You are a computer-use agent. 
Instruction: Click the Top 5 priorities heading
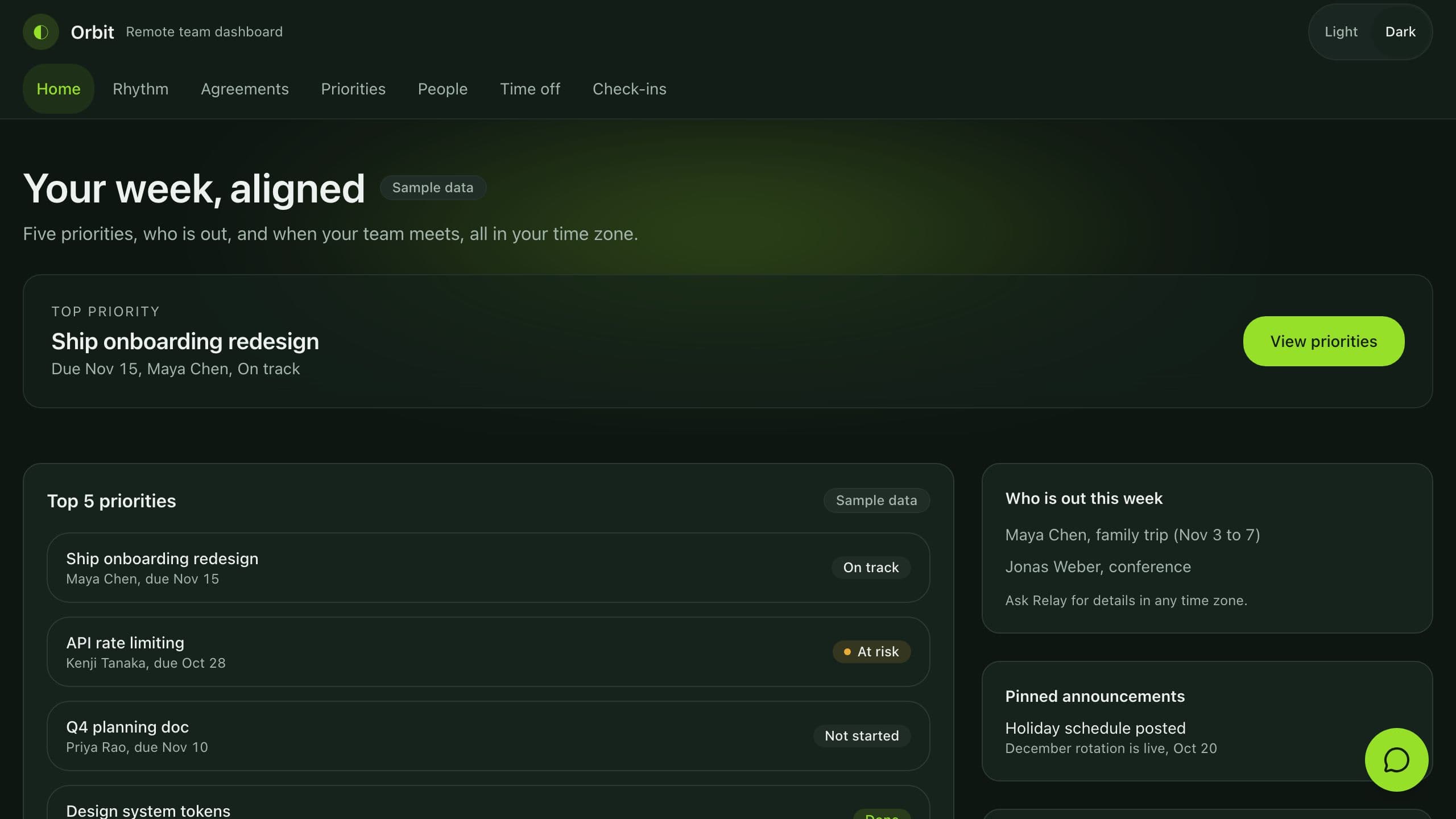tap(111, 501)
